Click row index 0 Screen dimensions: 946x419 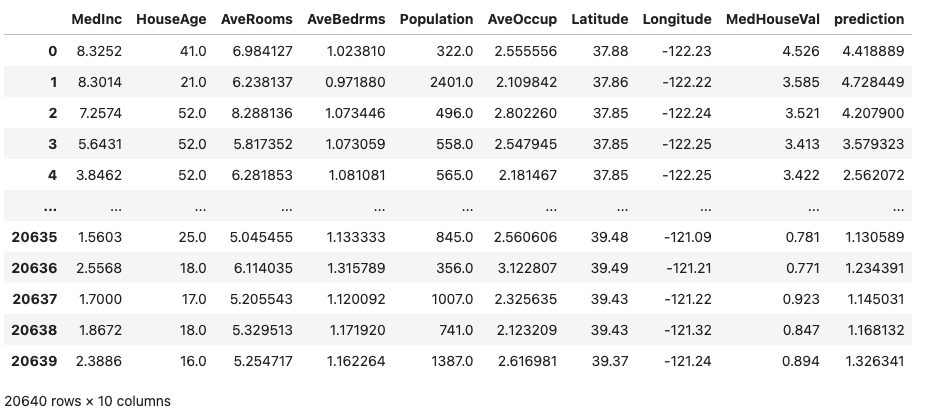pos(52,51)
